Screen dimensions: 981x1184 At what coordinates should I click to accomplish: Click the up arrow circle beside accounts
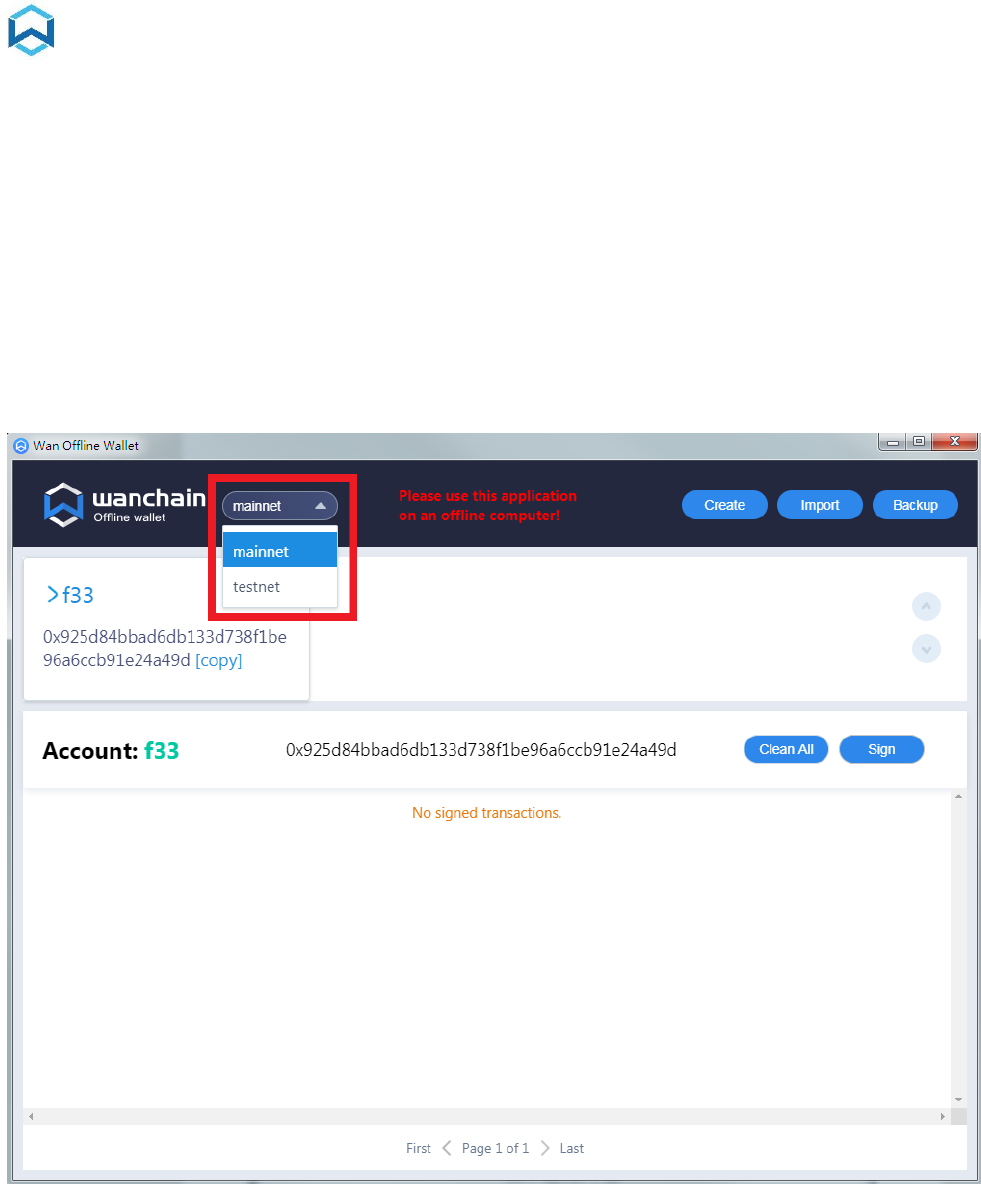[926, 606]
